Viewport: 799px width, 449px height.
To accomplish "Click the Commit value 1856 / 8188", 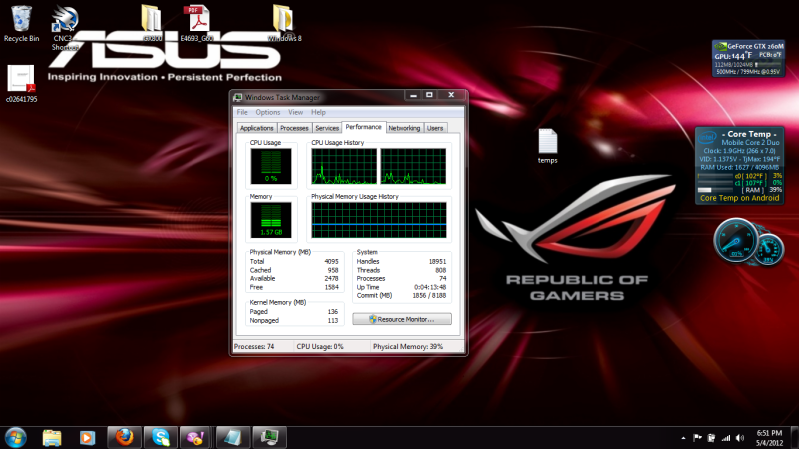I will 429,296.
